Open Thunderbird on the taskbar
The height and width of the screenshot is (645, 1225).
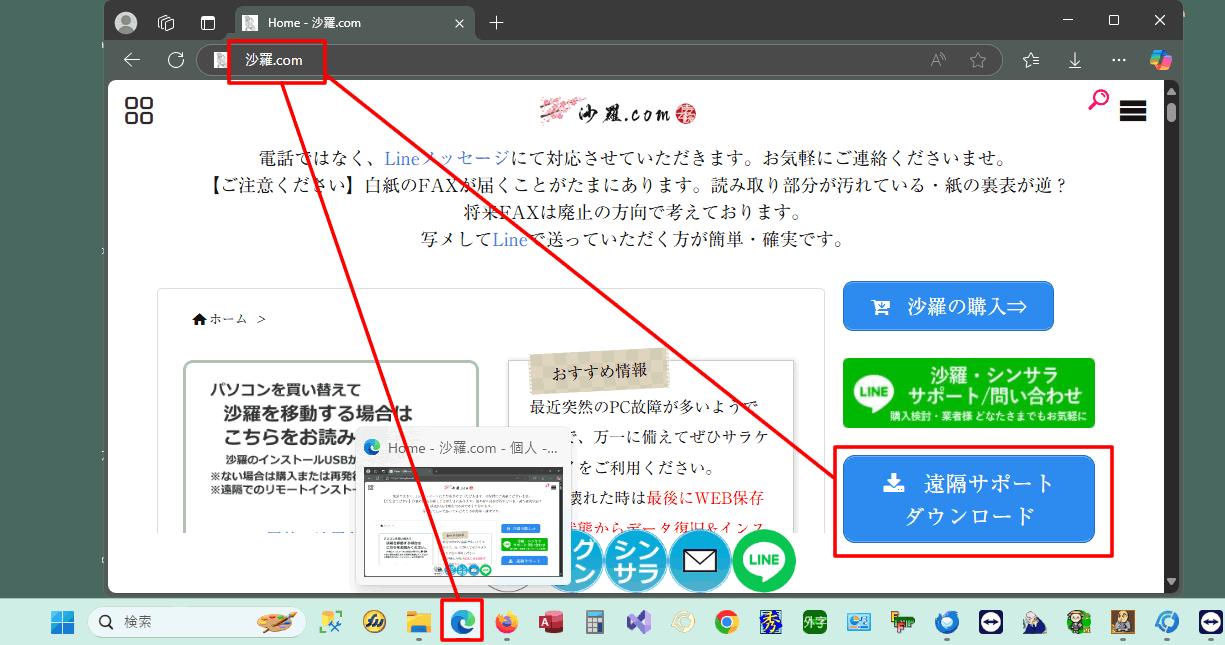pos(946,622)
